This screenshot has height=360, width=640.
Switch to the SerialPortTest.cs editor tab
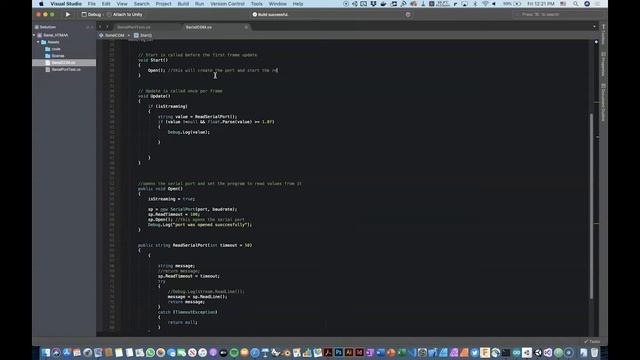134,27
